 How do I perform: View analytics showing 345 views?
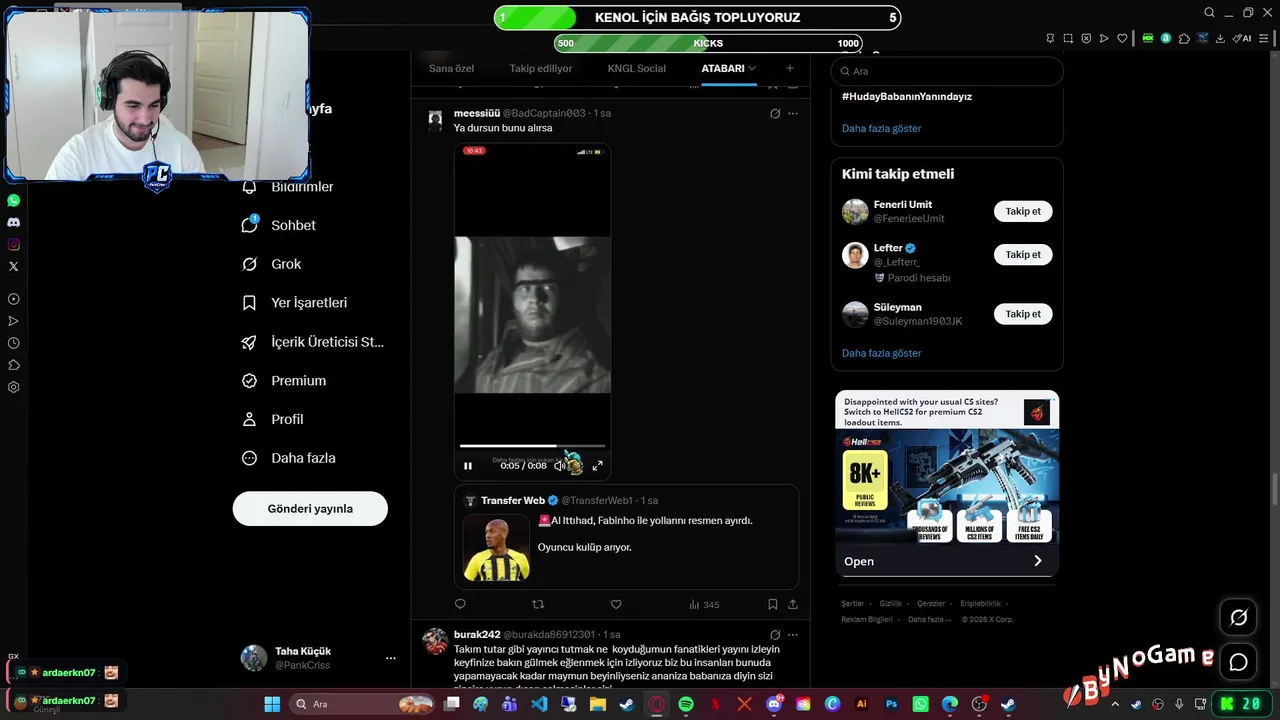(x=704, y=604)
